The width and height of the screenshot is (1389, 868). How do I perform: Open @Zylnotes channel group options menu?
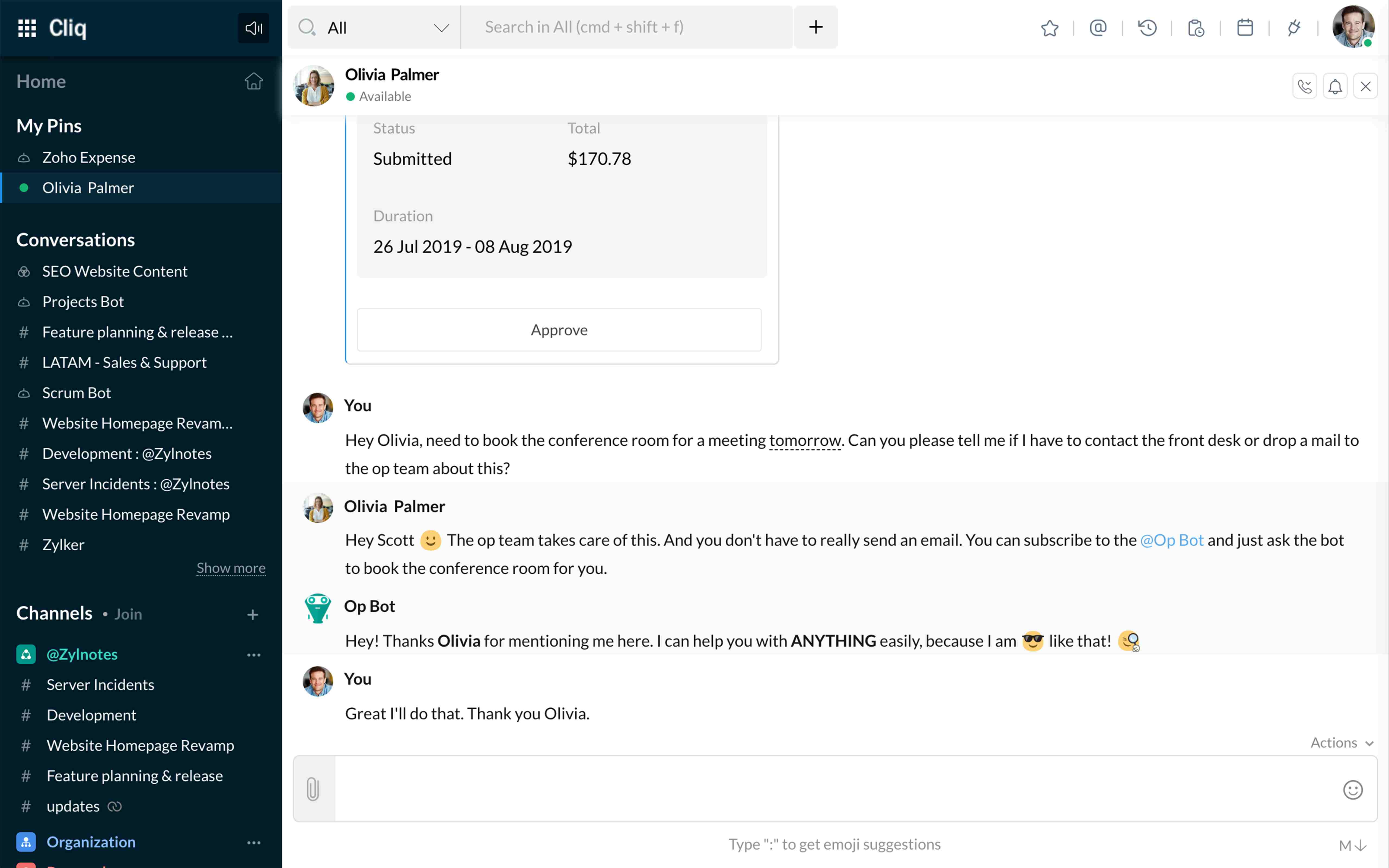tap(254, 655)
